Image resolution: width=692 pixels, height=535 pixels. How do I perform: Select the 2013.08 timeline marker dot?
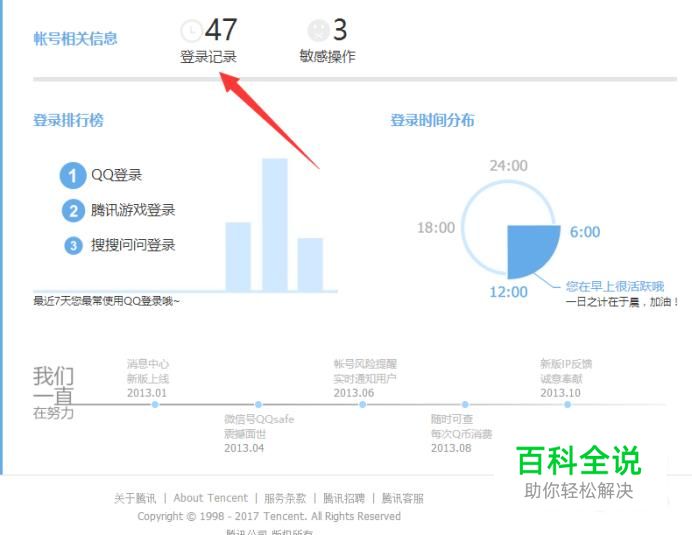pos(465,404)
